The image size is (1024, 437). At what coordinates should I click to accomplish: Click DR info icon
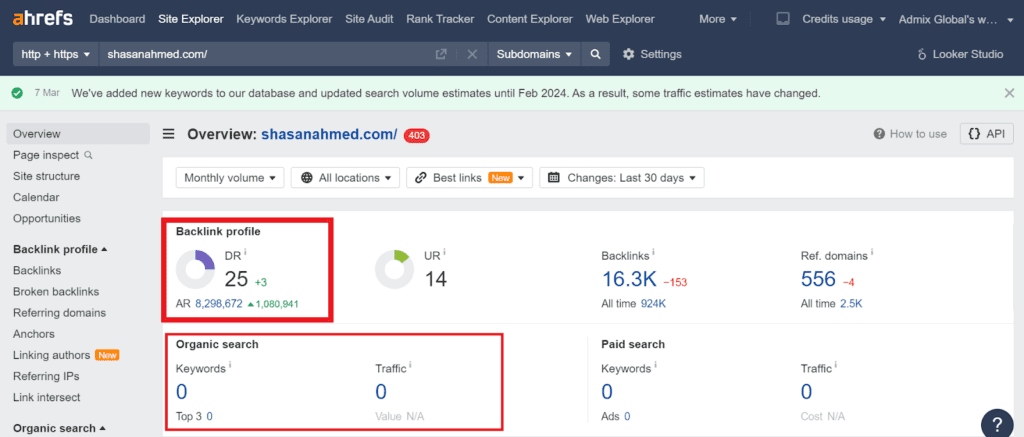click(x=245, y=252)
